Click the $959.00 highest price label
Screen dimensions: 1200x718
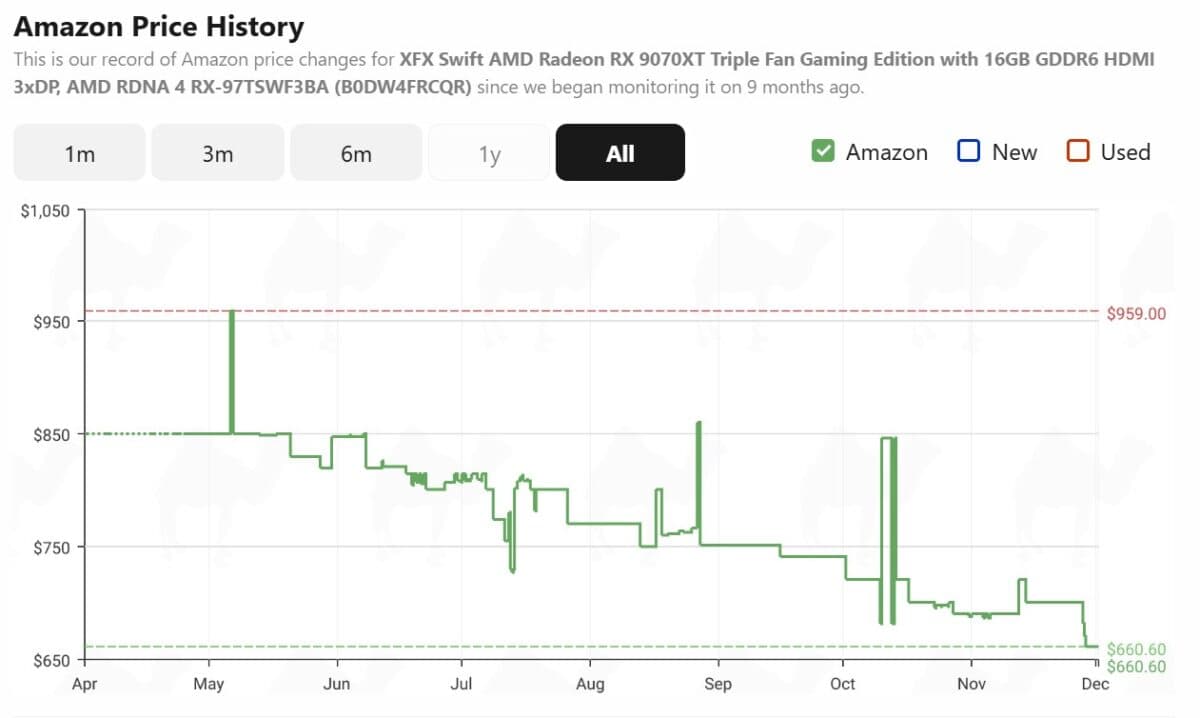(1137, 313)
